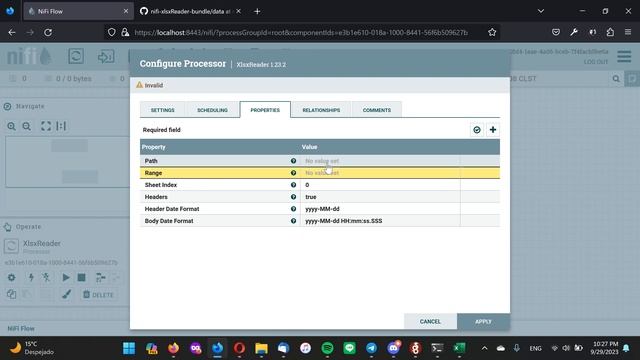This screenshot has width=640, height=360.
Task: Open help for Body Date Format property
Action: pyautogui.click(x=293, y=221)
